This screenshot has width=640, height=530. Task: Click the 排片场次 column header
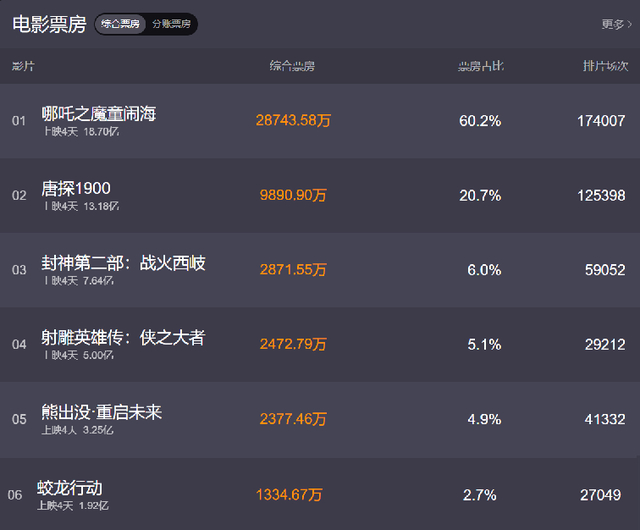pos(606,66)
